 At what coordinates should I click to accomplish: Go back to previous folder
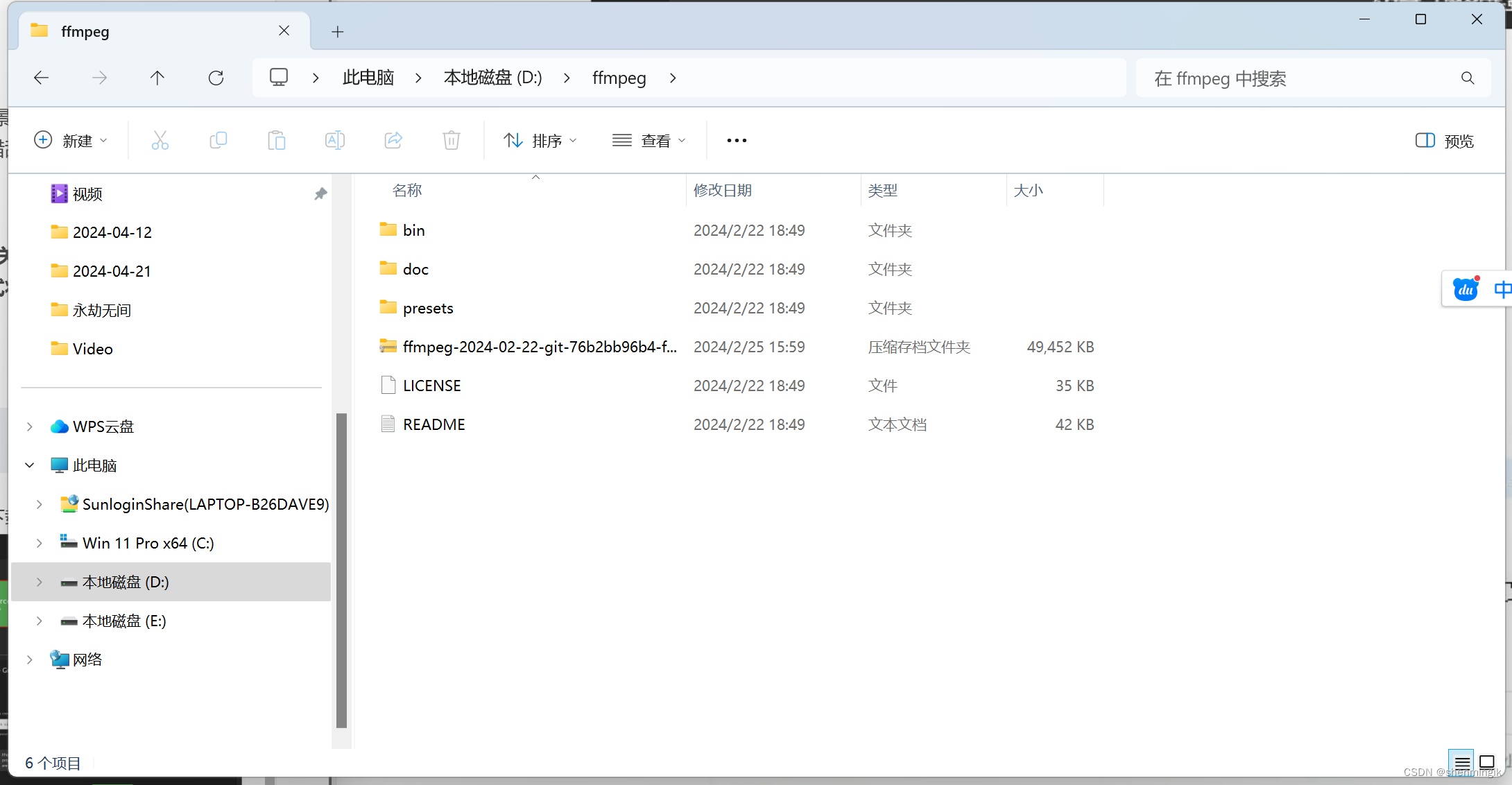[42, 78]
